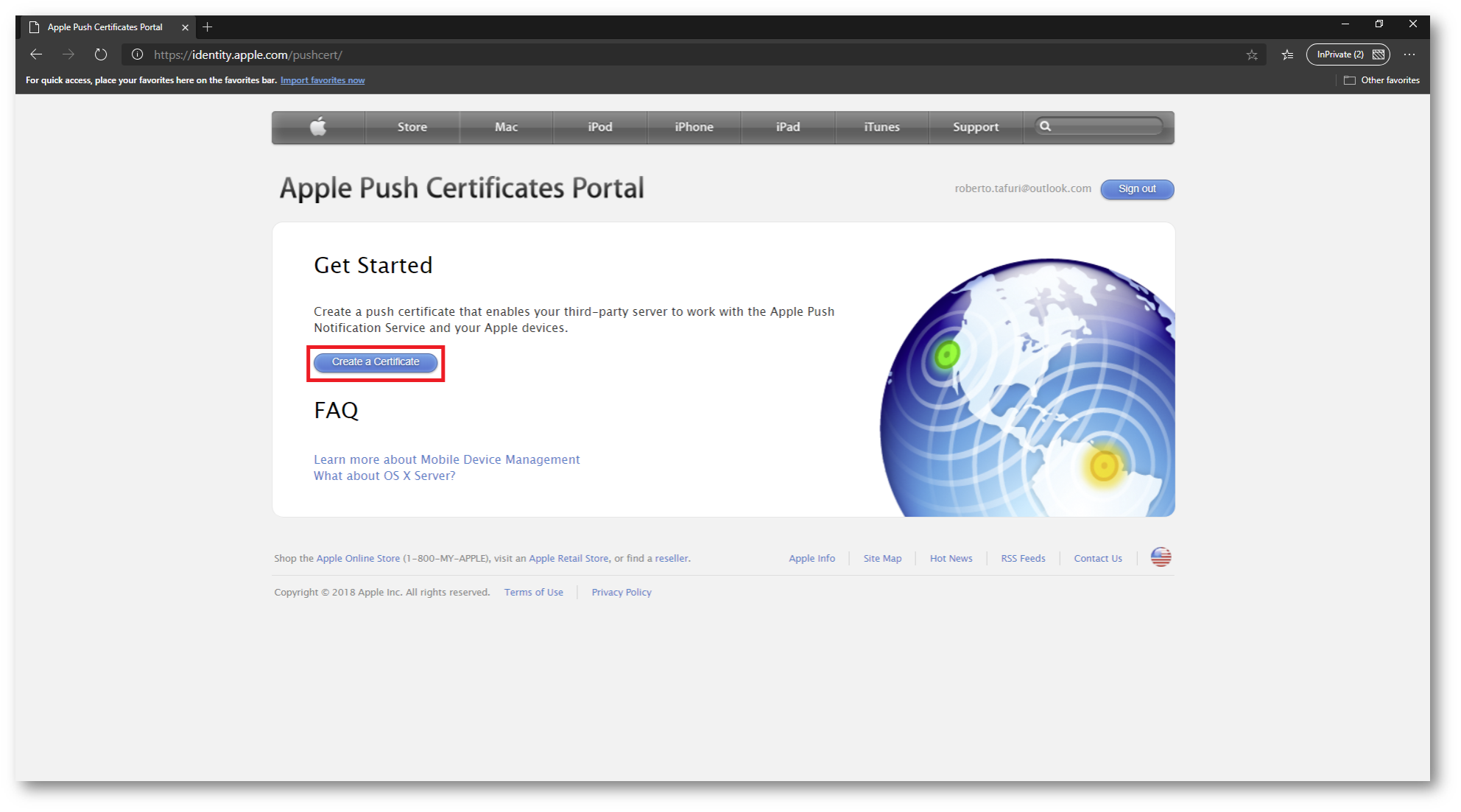Screen dimensions: 1461x812
Task: Click the Create a Certificate button
Action: [376, 362]
